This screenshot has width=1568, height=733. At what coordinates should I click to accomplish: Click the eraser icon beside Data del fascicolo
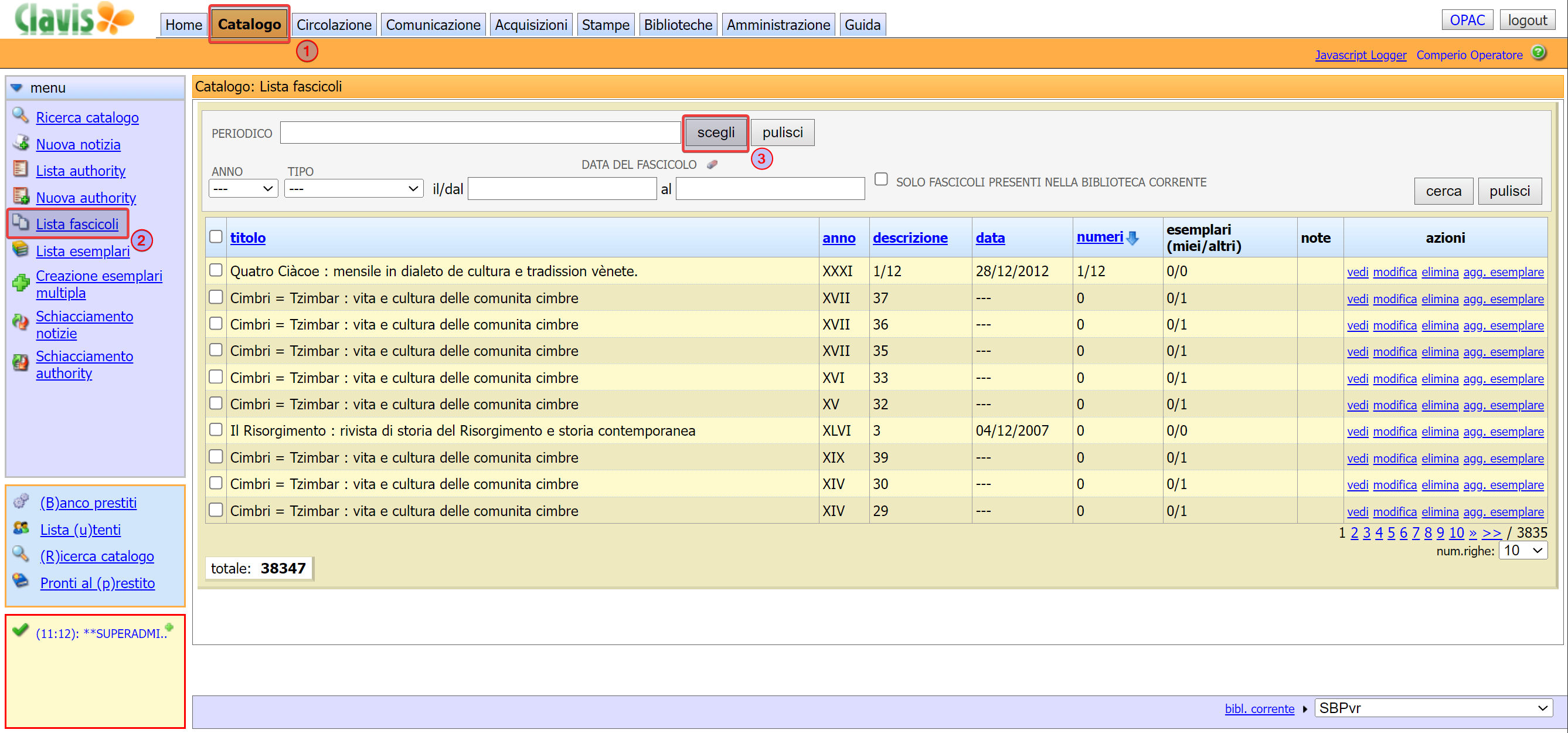pos(712,165)
